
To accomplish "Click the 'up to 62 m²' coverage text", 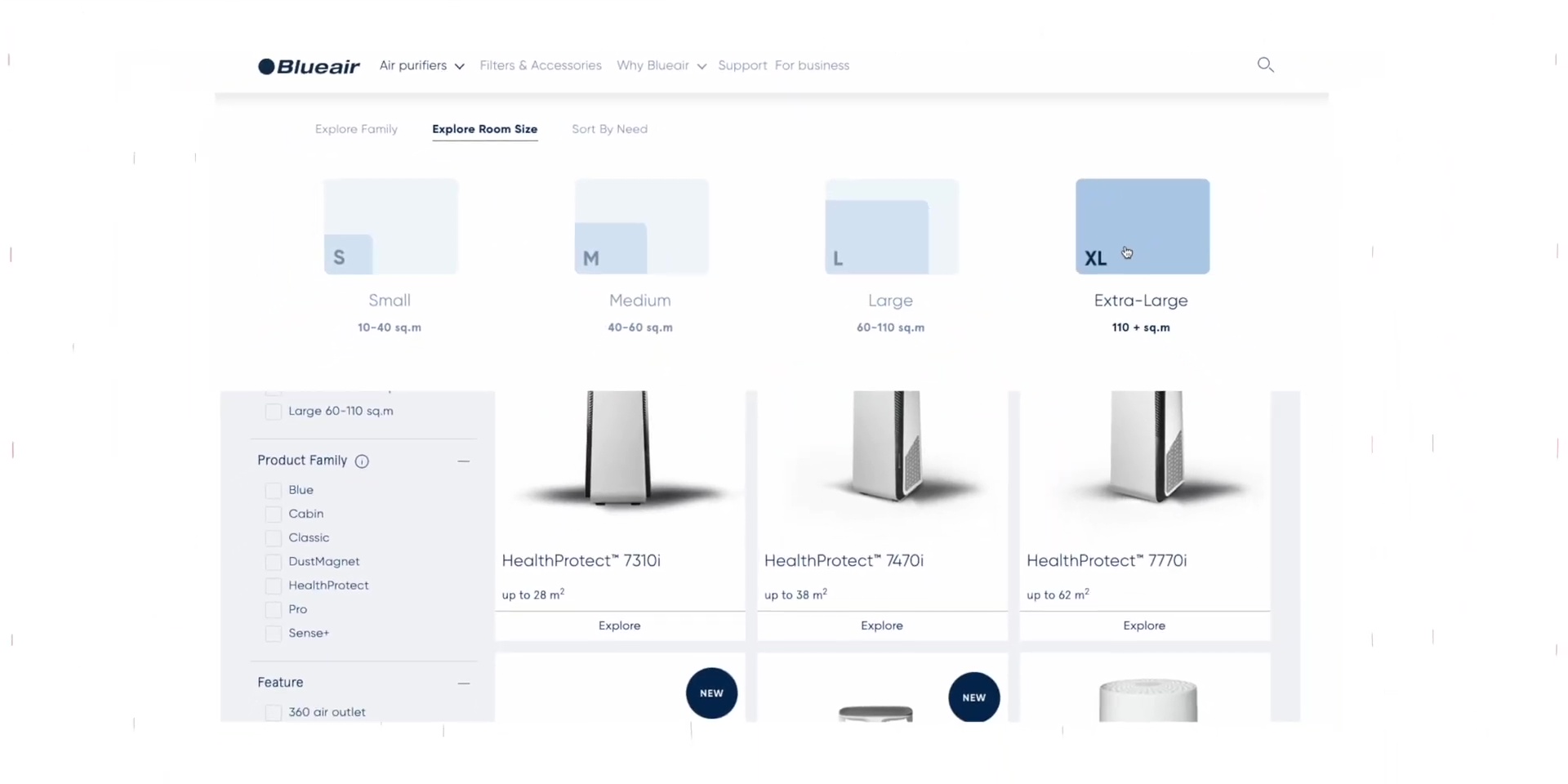I will tap(1058, 595).
